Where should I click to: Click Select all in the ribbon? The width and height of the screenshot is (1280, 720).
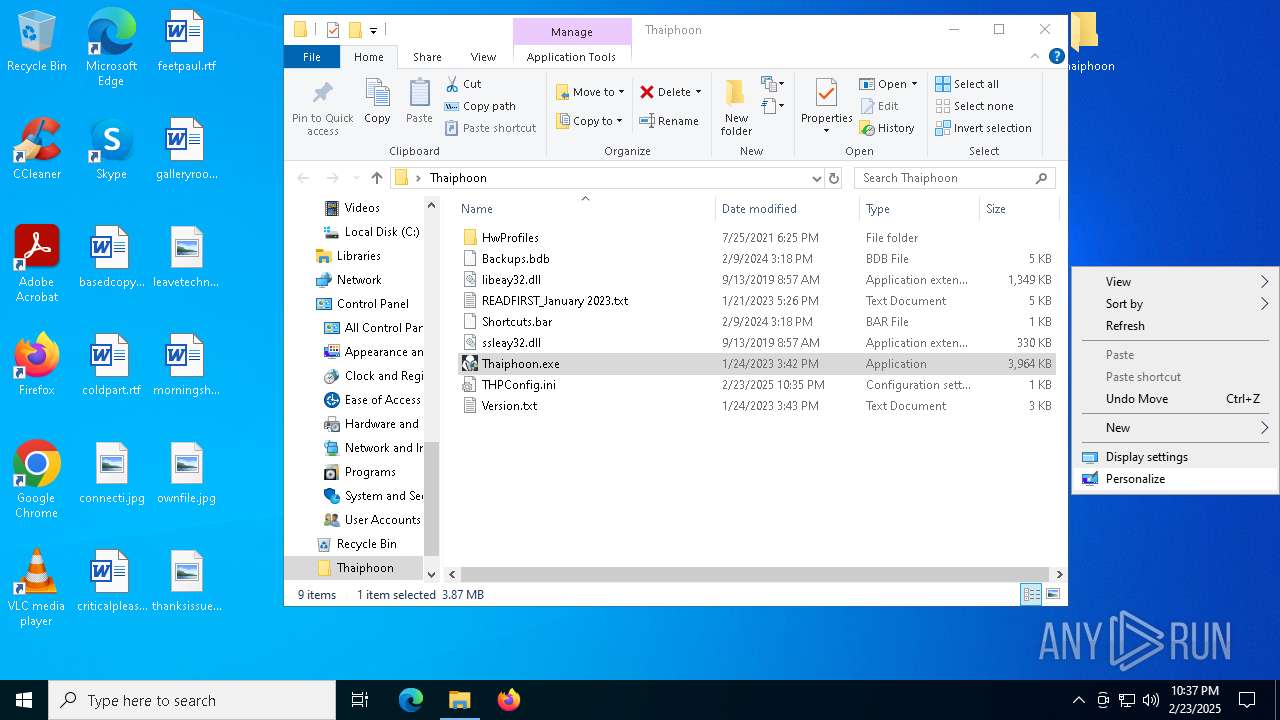967,84
